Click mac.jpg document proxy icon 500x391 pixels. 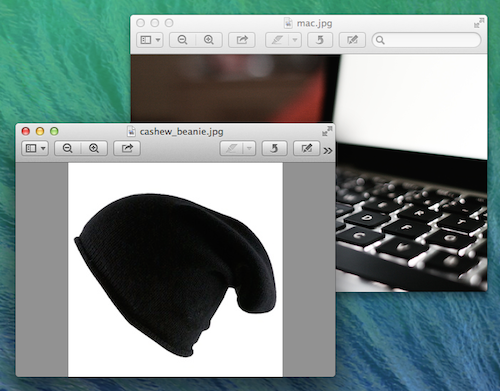tap(288, 23)
